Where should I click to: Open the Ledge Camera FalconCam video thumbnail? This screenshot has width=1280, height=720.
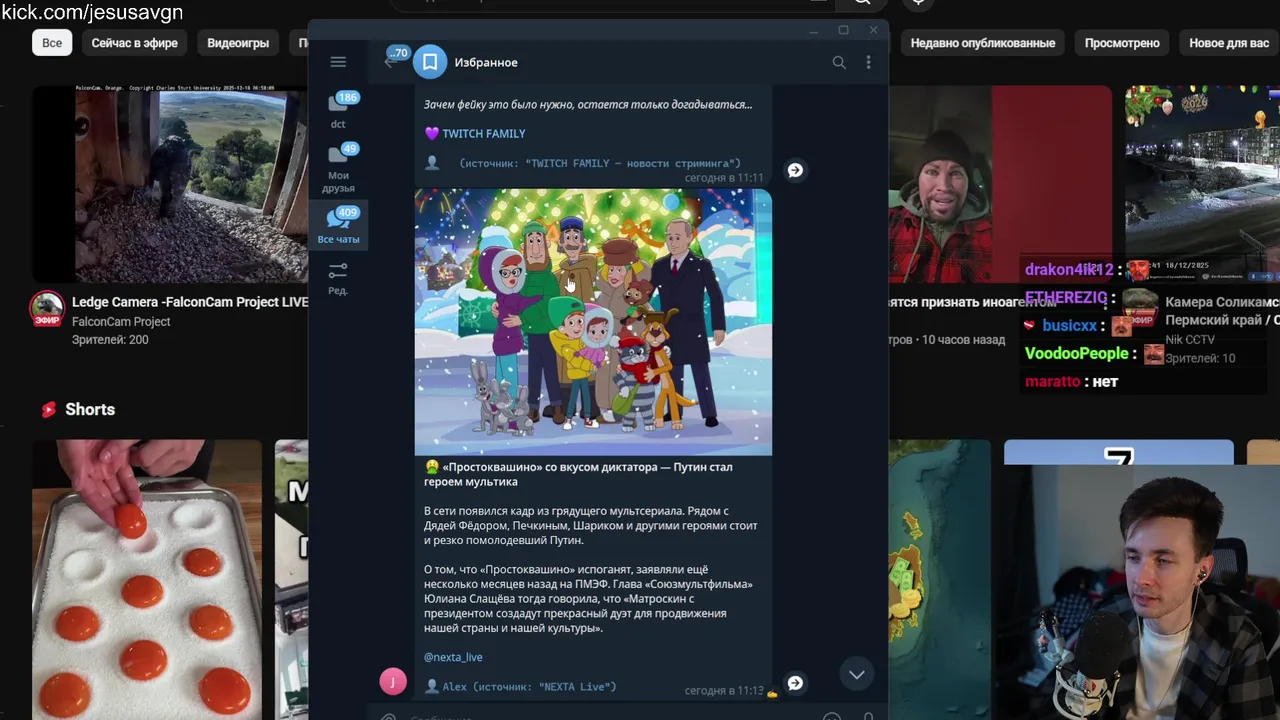(170, 184)
